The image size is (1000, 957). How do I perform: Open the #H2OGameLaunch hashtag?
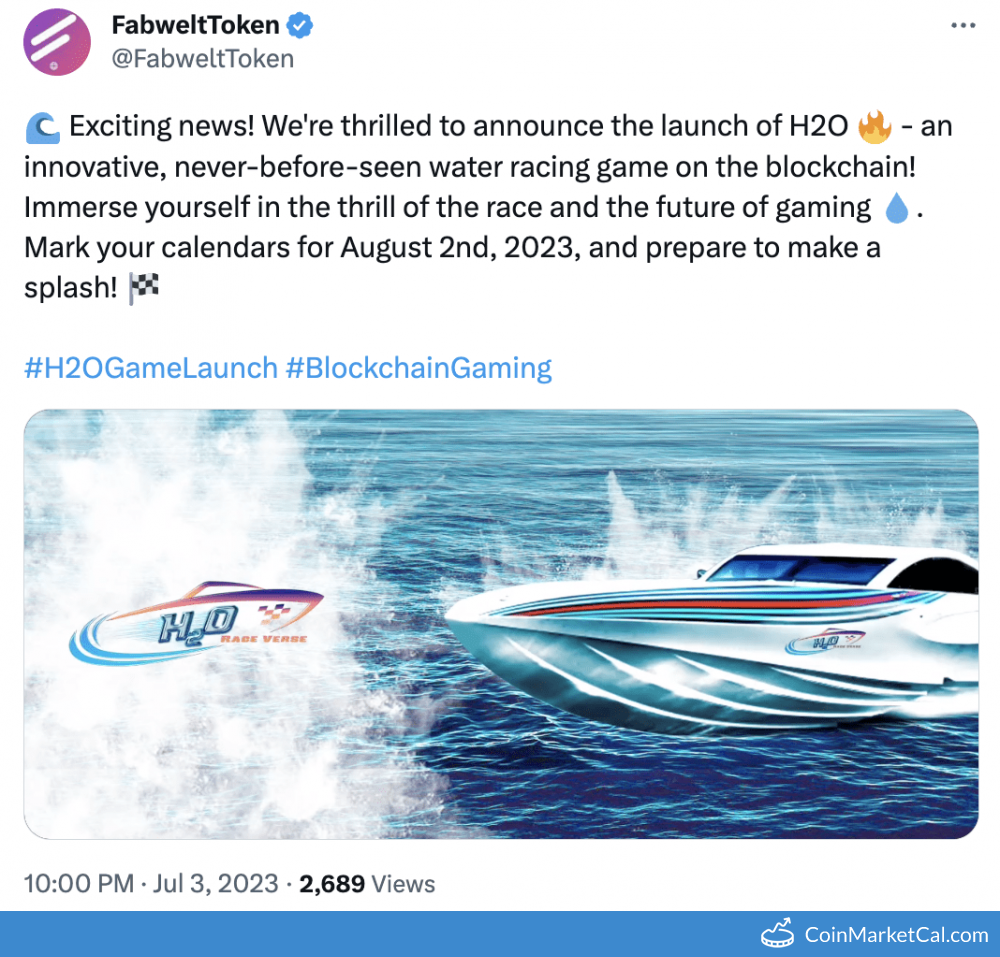(x=150, y=368)
